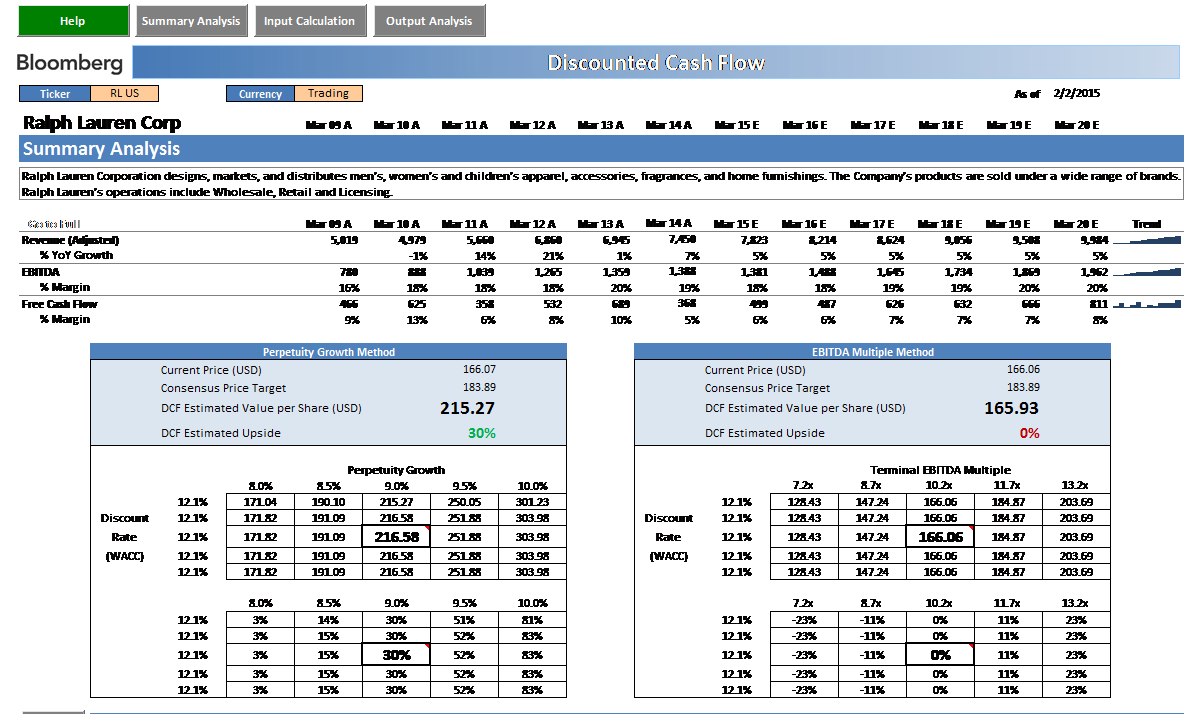Click the Revenue value 7,450
This screenshot has height=715, width=1185.
click(x=682, y=239)
